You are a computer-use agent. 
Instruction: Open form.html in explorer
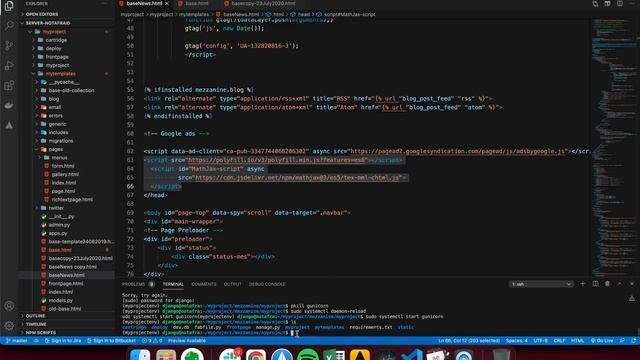tap(63, 166)
